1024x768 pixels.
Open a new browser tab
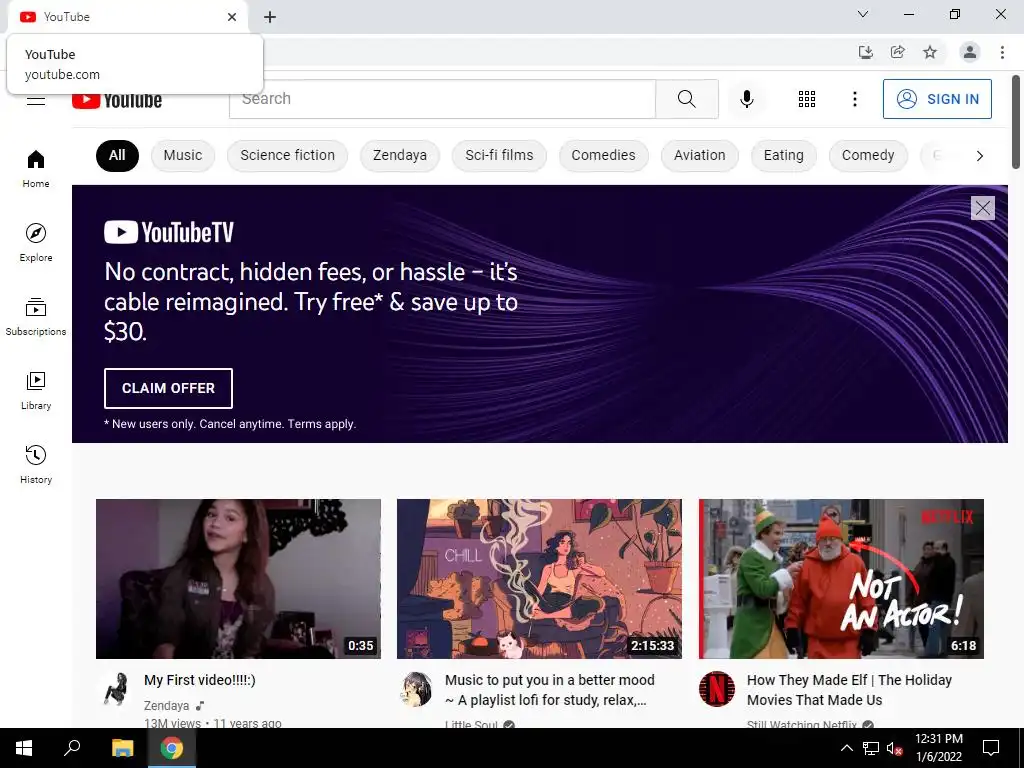pyautogui.click(x=270, y=17)
